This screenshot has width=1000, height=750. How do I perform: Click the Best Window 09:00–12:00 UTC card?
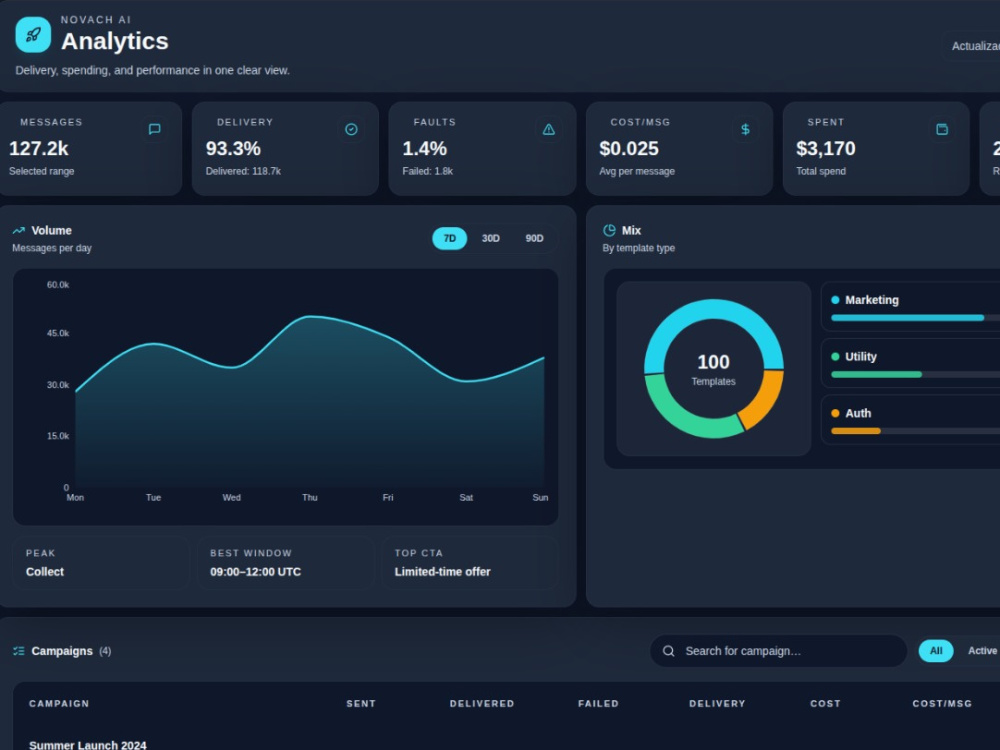tap(285, 563)
